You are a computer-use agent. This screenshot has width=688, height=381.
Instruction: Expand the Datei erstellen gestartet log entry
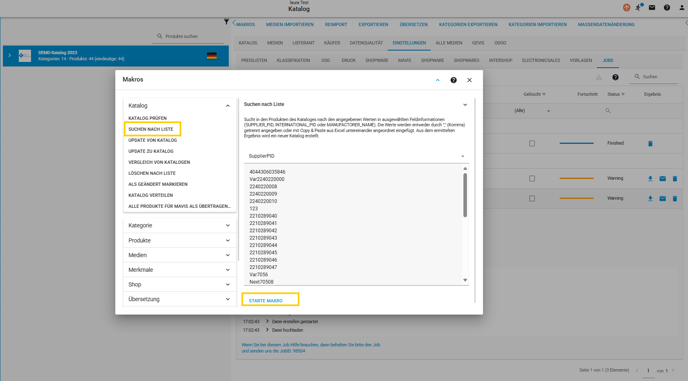[x=267, y=322]
